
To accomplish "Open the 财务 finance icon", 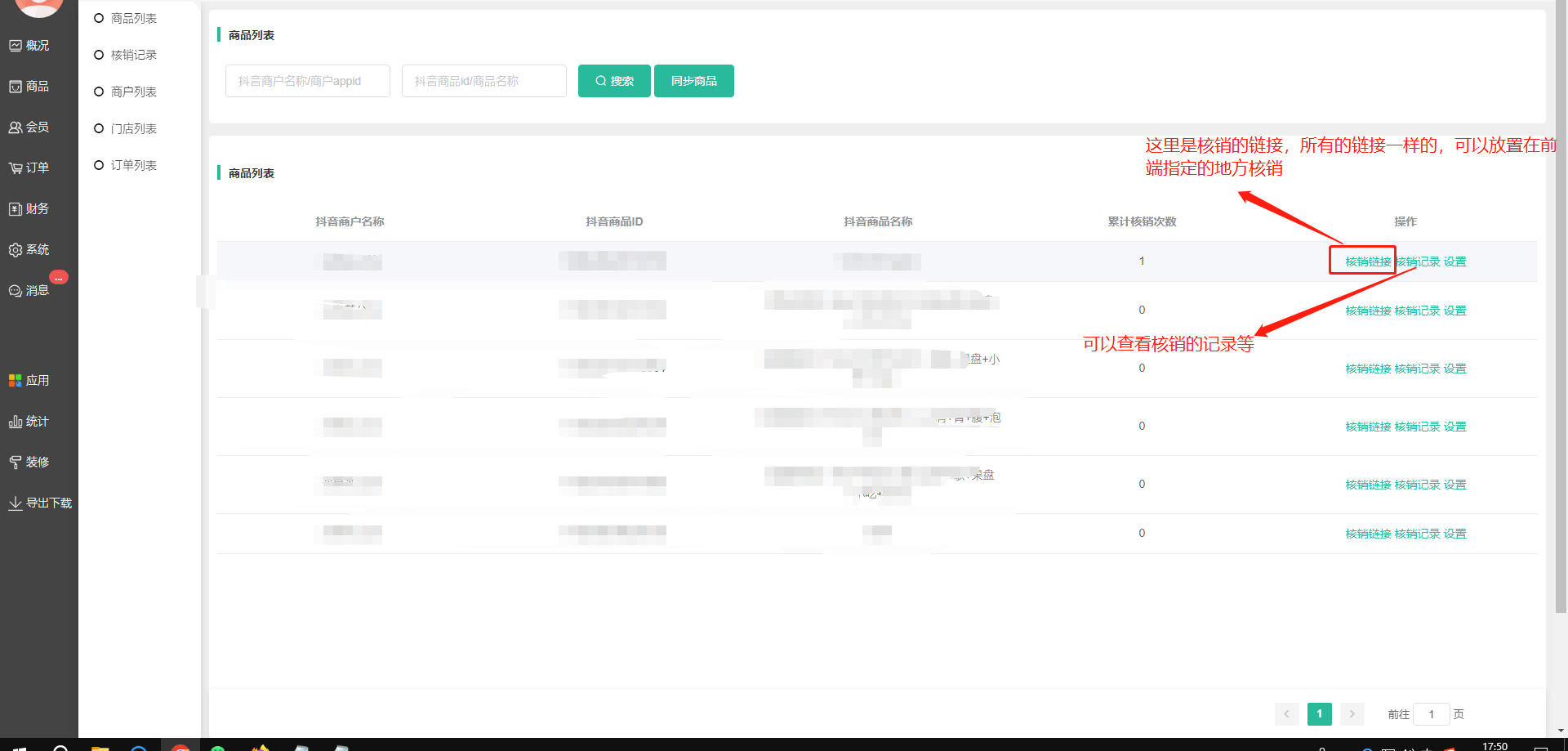I will point(16,209).
